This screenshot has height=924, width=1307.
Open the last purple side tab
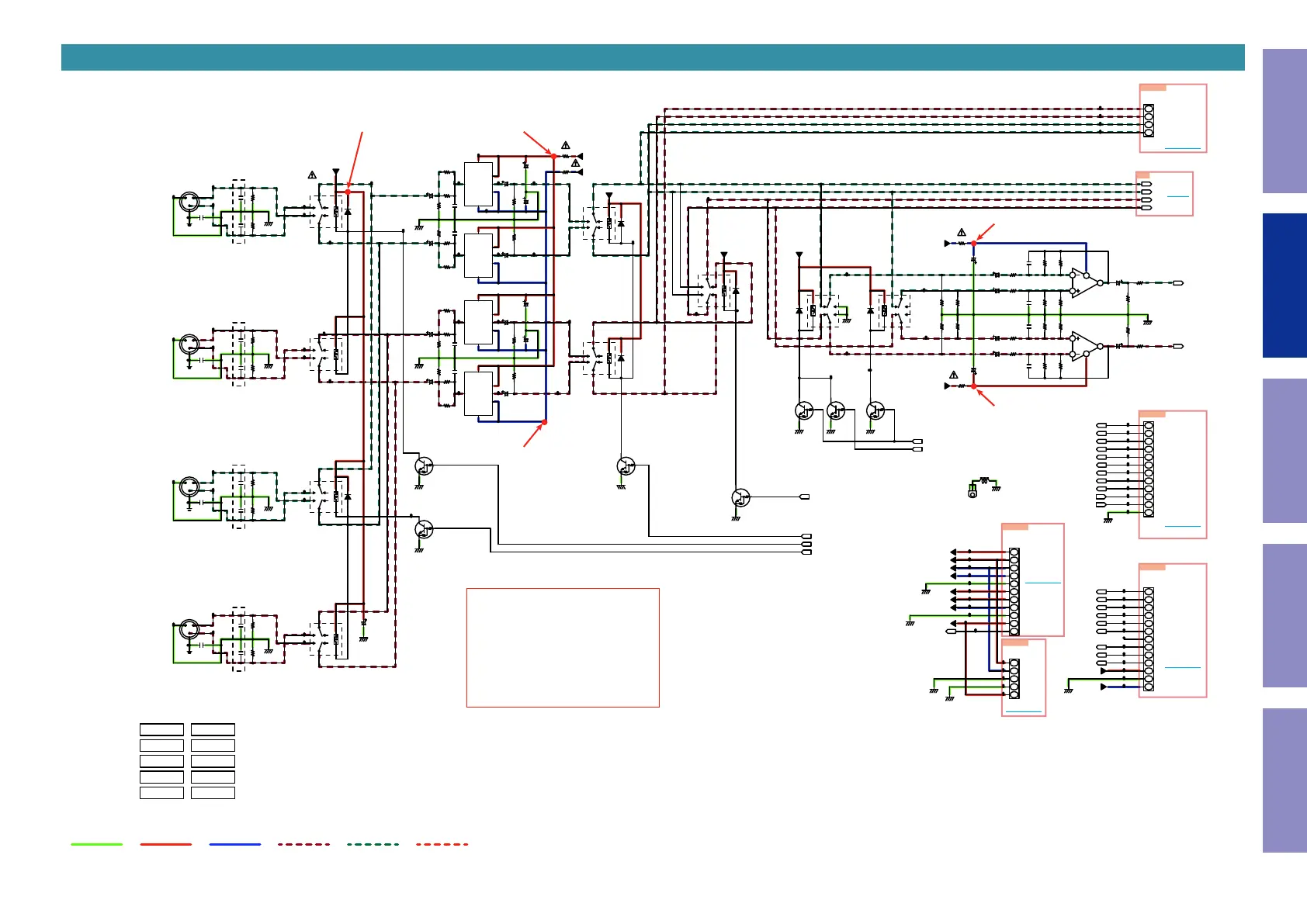1284,780
